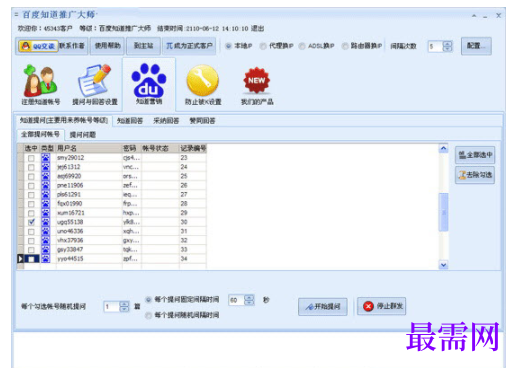Click paw type icon for yyo44515

pos(46,259)
